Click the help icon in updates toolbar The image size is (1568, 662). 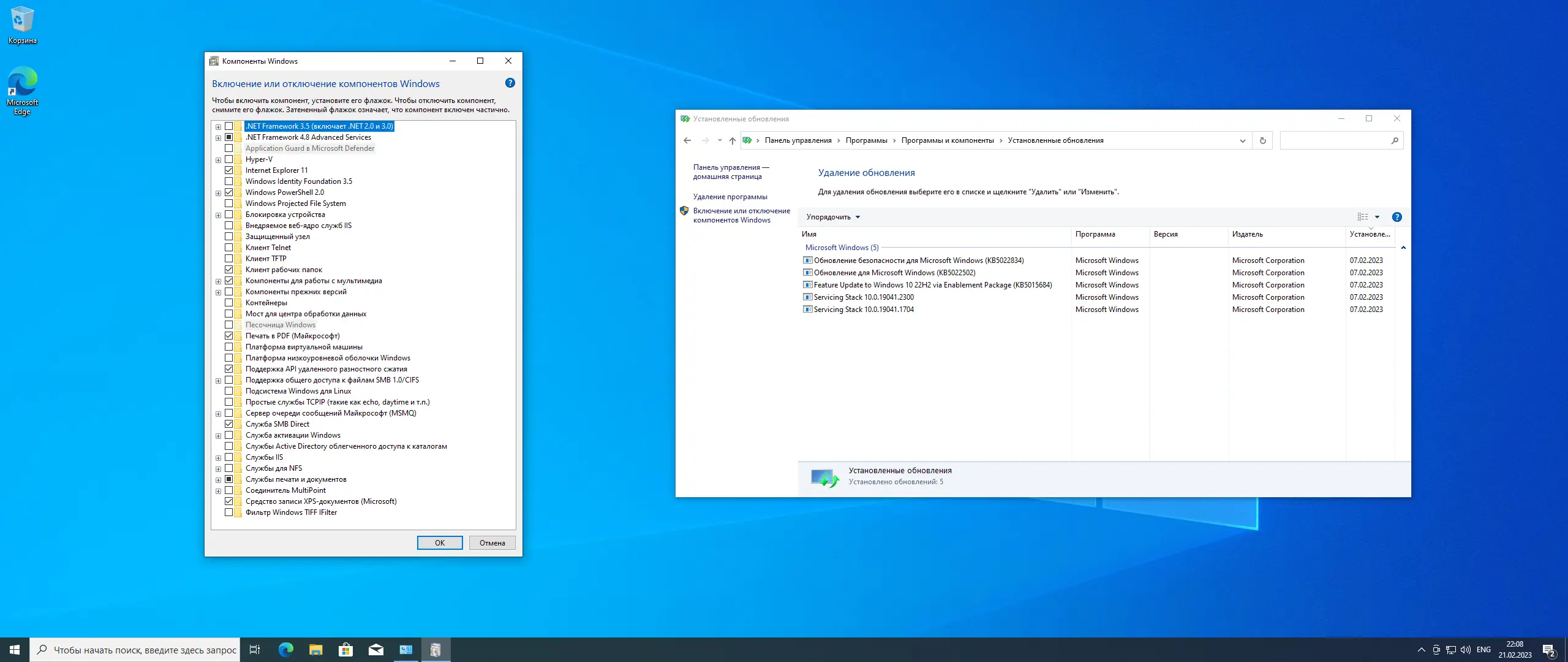click(1396, 217)
